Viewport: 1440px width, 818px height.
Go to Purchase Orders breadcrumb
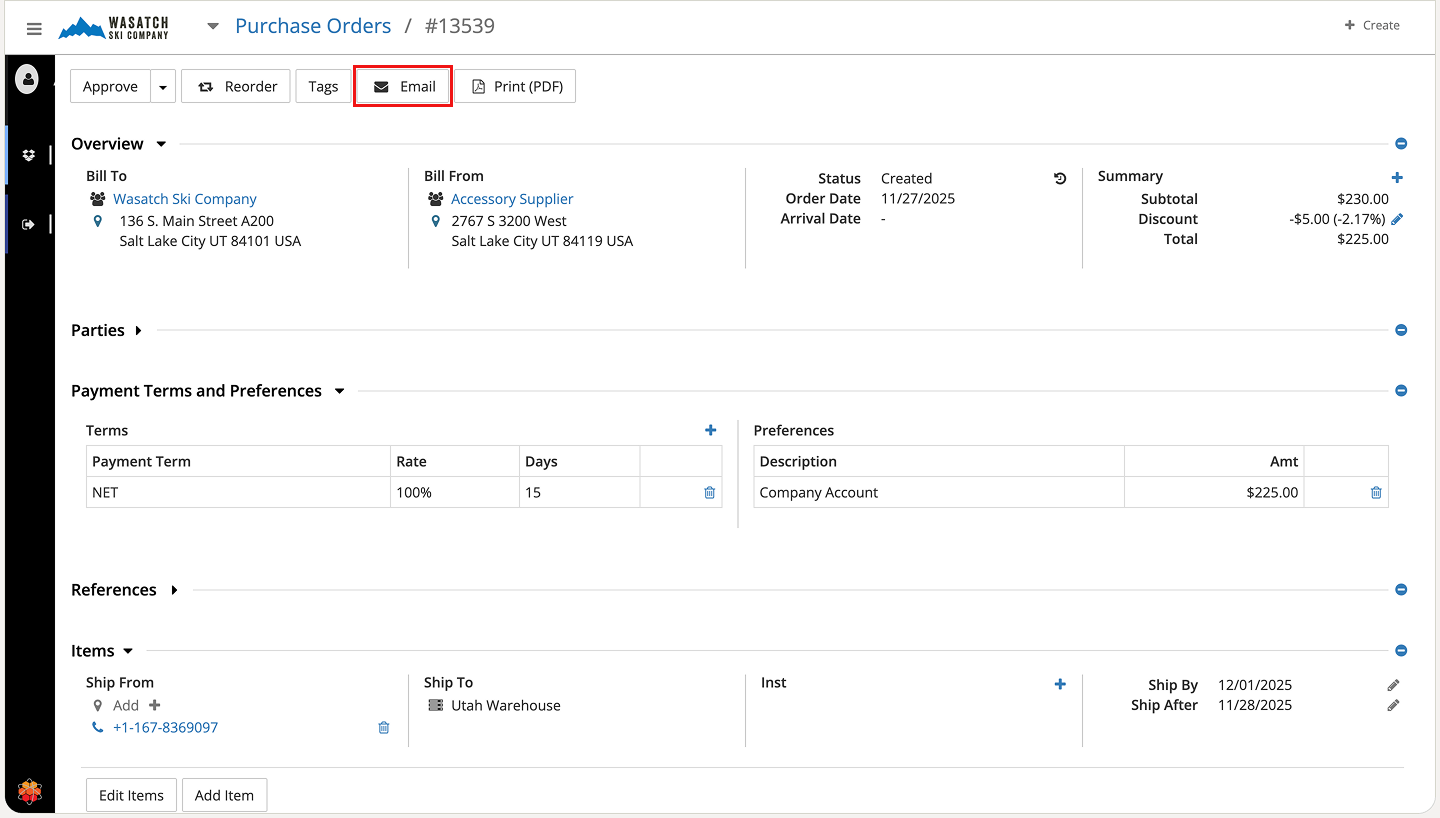pos(313,26)
